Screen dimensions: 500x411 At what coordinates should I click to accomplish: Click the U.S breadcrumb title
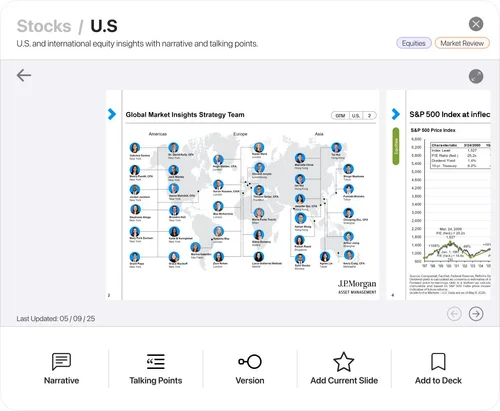104,26
